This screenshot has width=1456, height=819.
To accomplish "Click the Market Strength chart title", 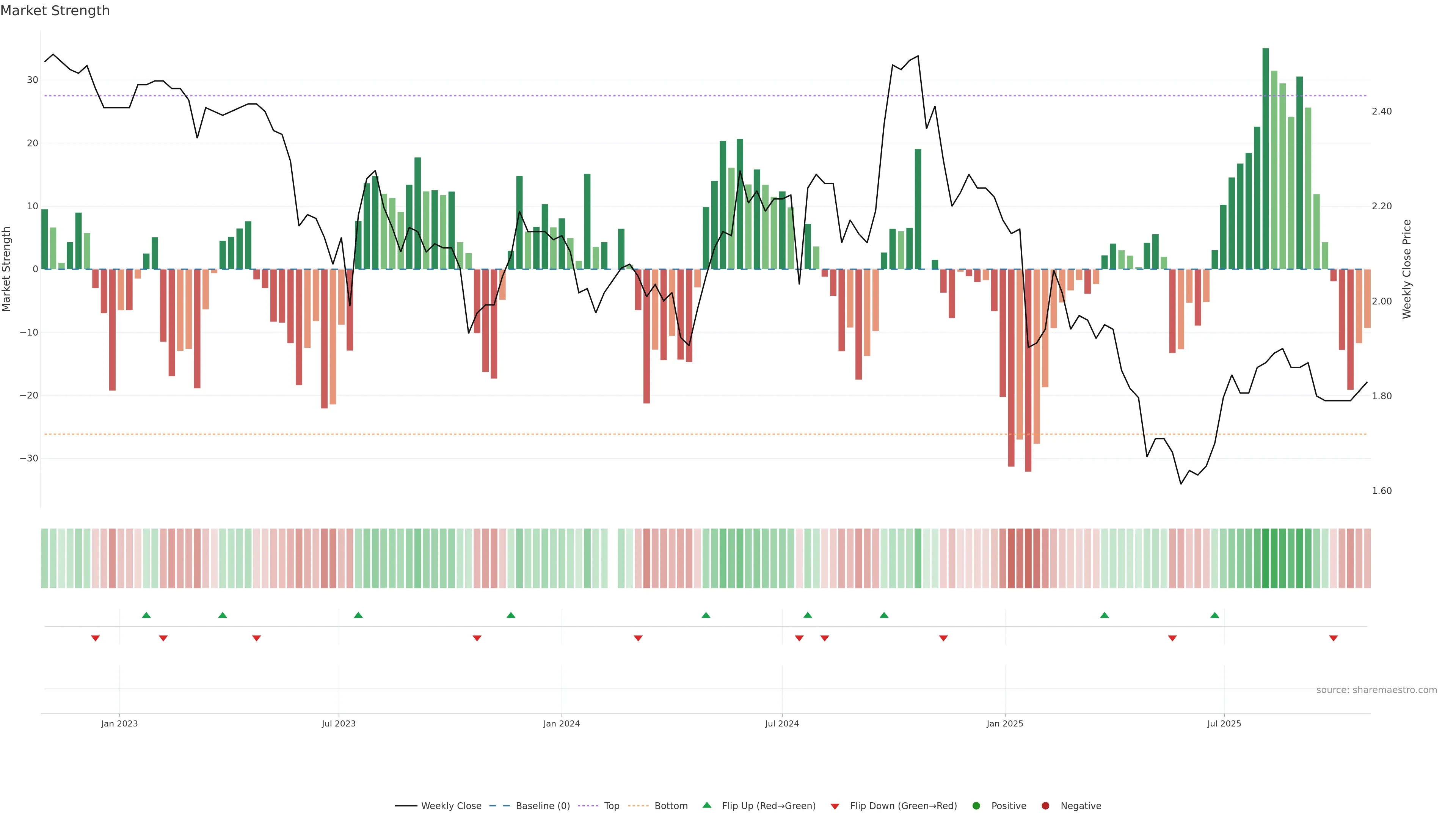I will (x=55, y=11).
